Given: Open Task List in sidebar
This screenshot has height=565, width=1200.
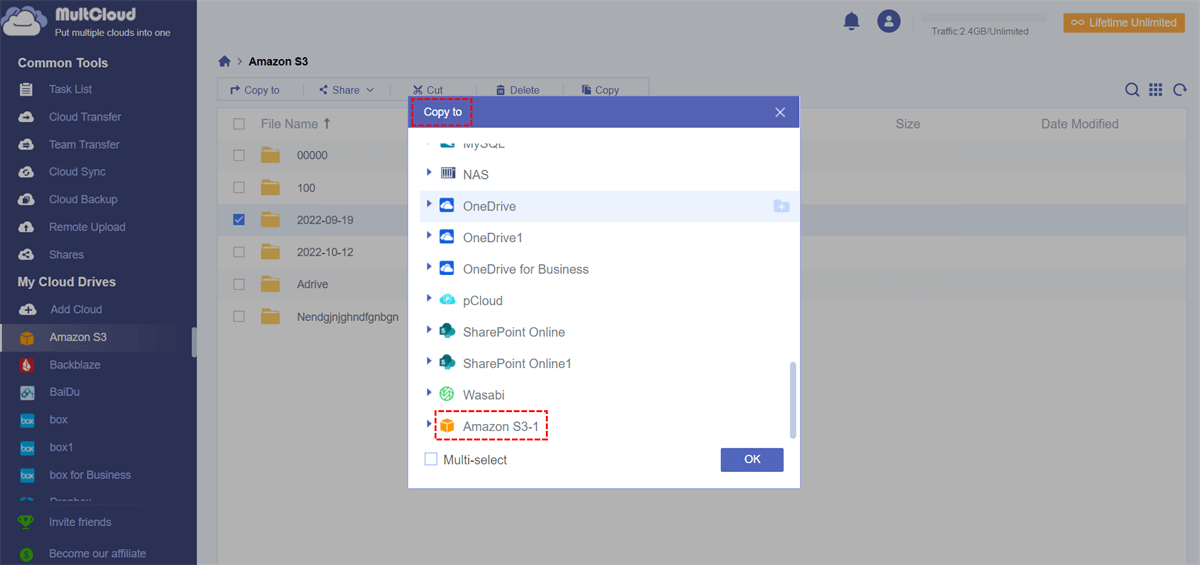Looking at the screenshot, I should [70, 89].
